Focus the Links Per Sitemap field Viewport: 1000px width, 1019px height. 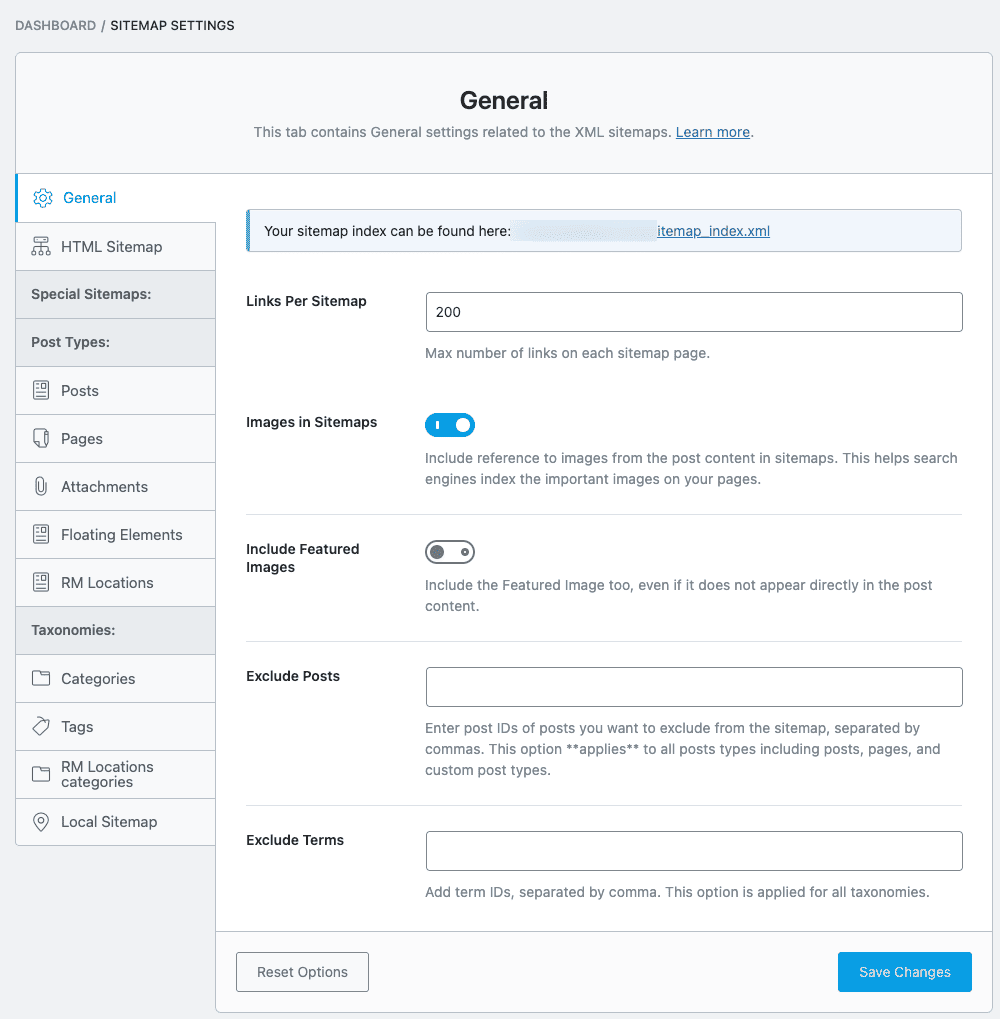click(694, 311)
